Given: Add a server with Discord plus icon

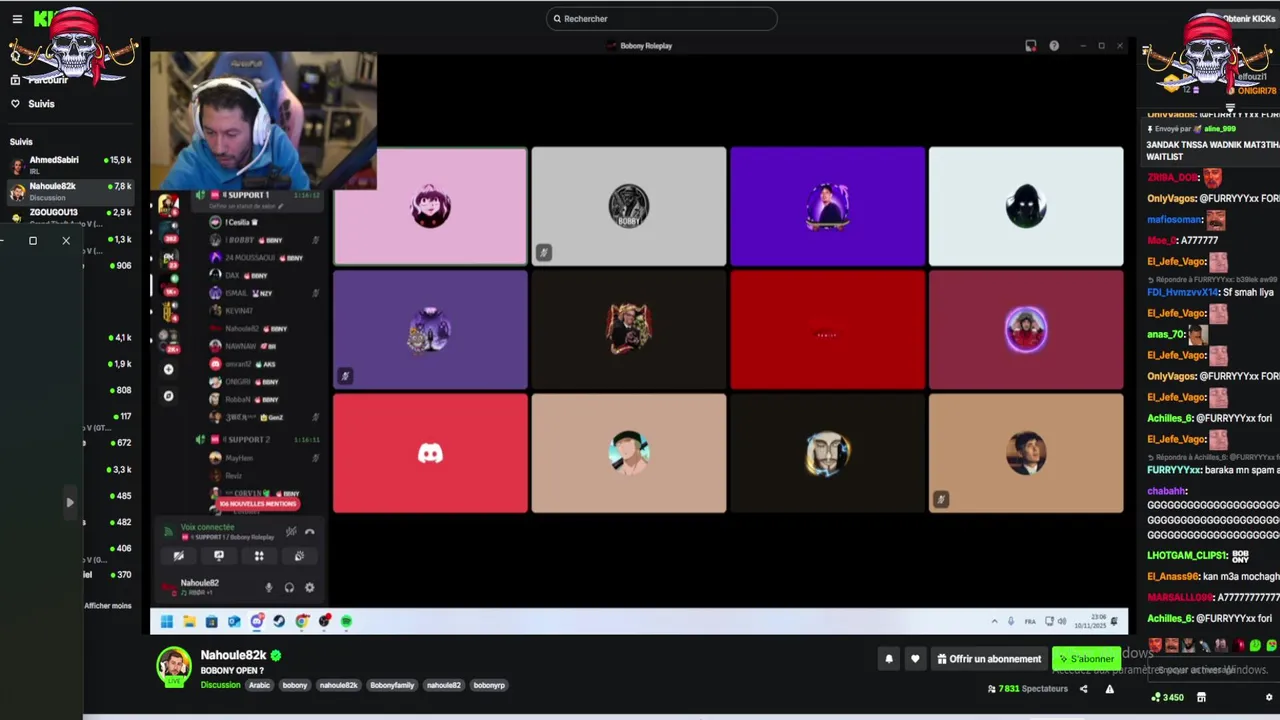Looking at the screenshot, I should tap(168, 370).
